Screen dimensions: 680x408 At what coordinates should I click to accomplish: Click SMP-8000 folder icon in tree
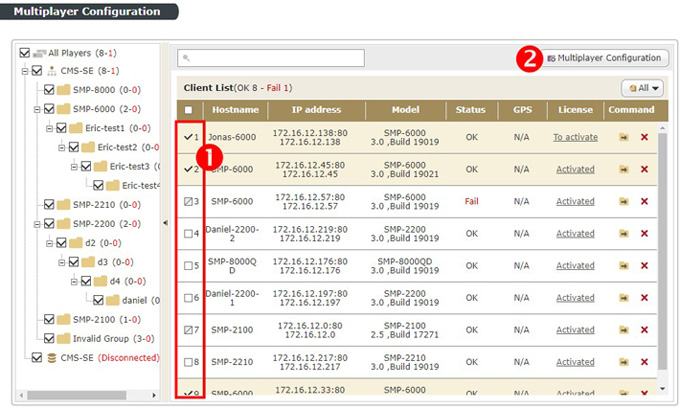(x=63, y=90)
